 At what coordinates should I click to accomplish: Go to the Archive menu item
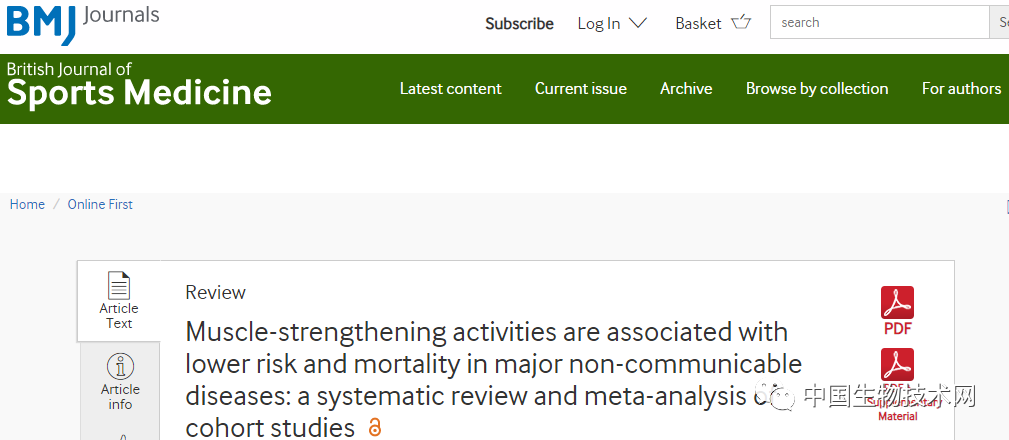(x=686, y=89)
